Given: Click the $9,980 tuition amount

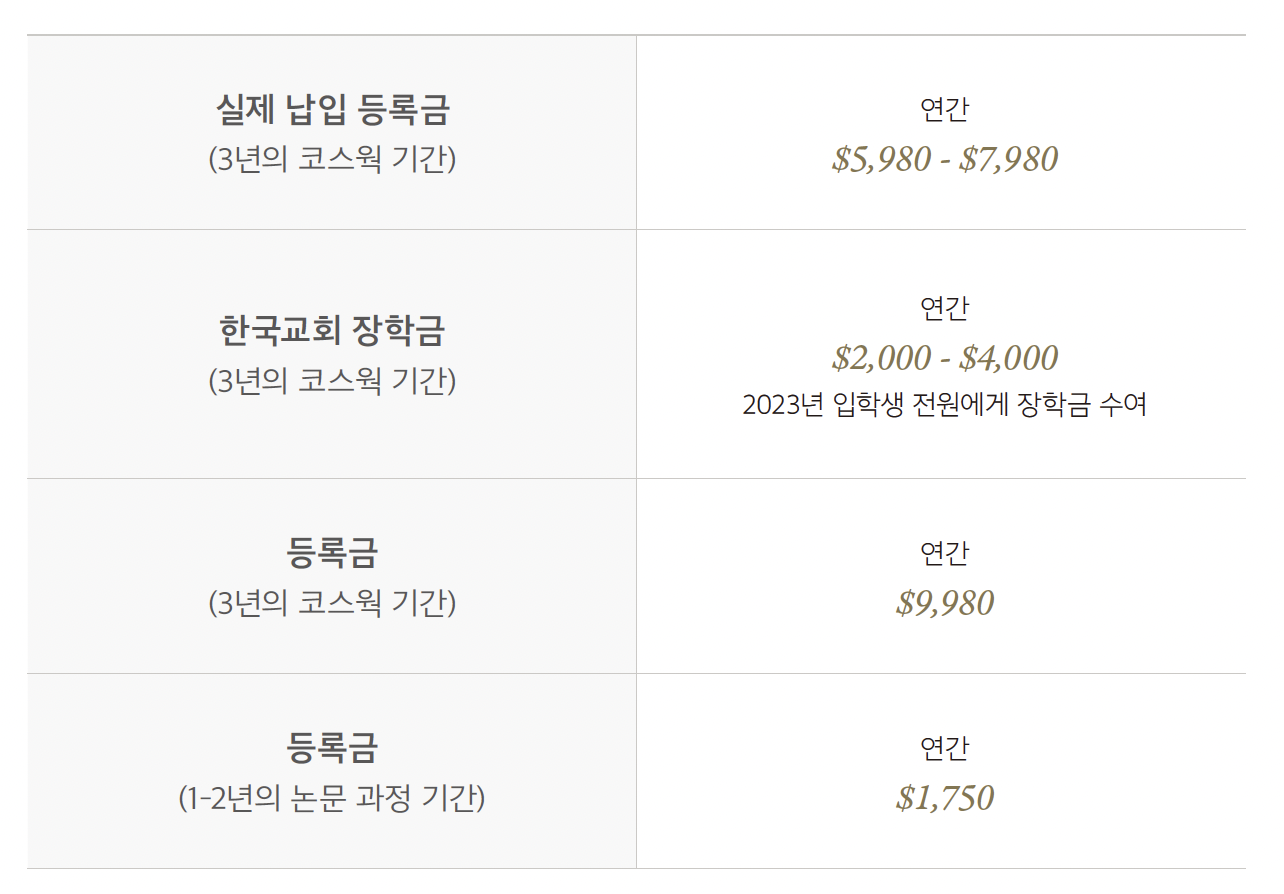Looking at the screenshot, I should point(944,603).
